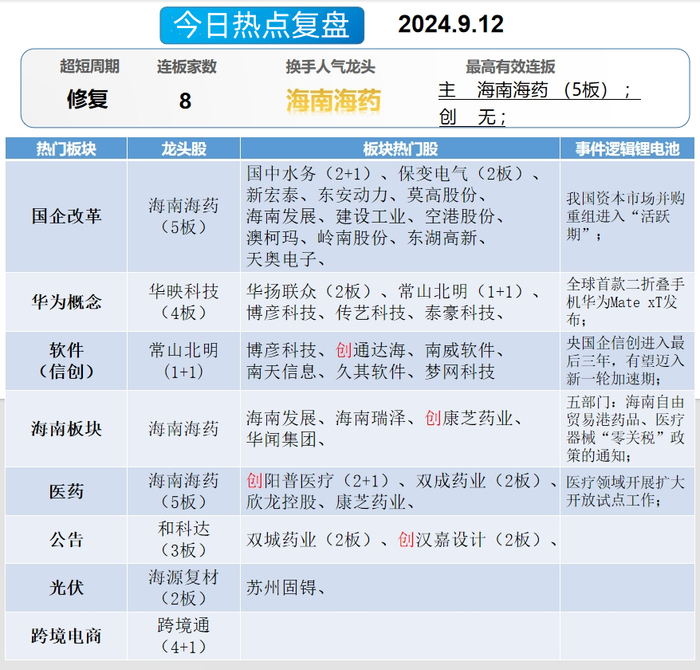Image resolution: width=700 pixels, height=670 pixels.
Task: Click the 事件逻辑锂电池 column header
Action: click(627, 149)
